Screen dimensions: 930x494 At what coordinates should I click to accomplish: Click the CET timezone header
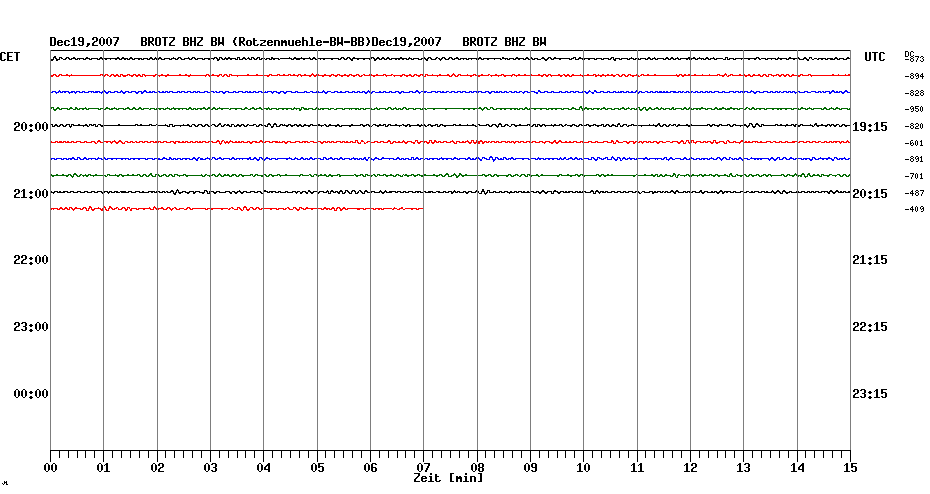10,57
